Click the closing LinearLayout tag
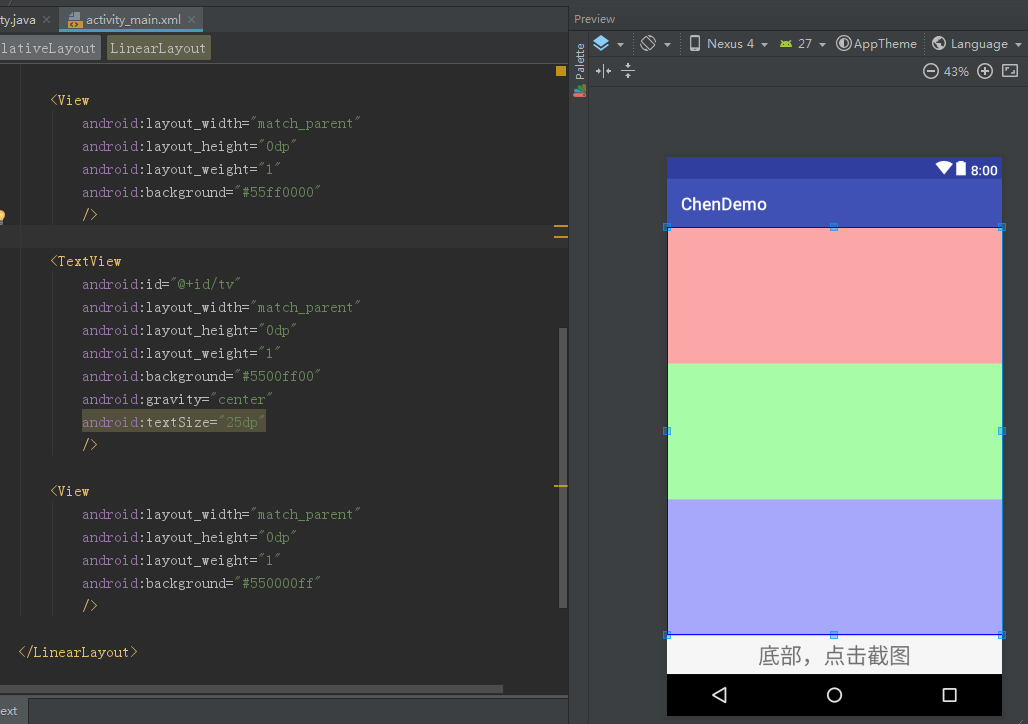 click(x=78, y=652)
